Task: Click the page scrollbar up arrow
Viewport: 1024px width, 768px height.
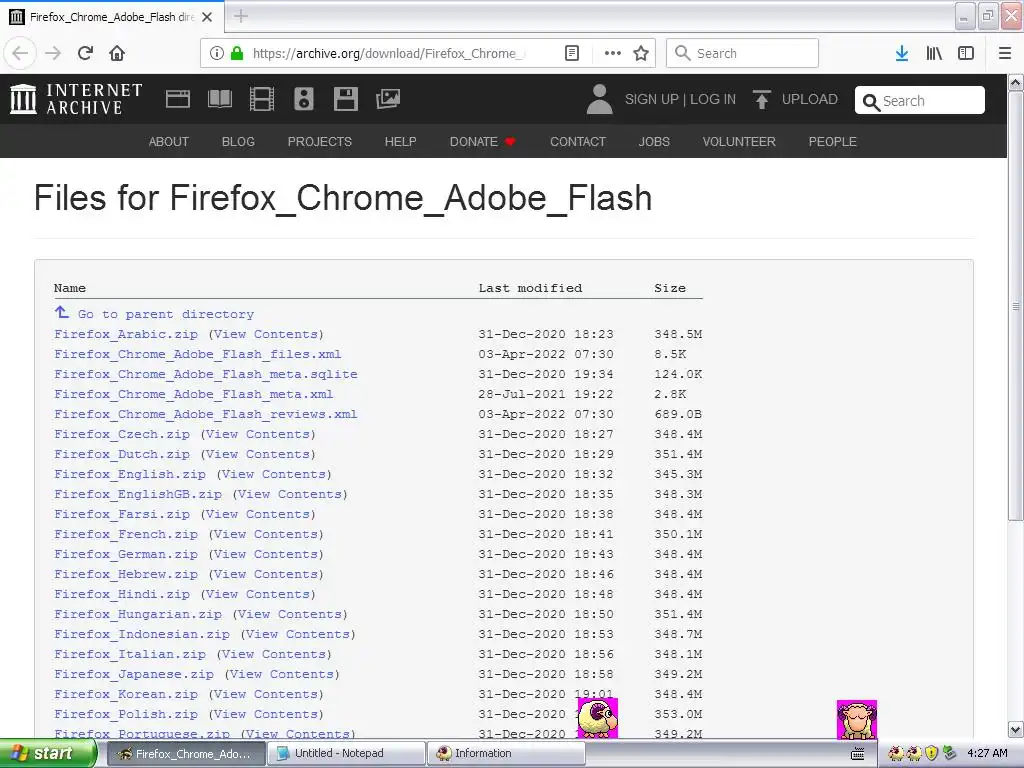Action: pos(1016,83)
